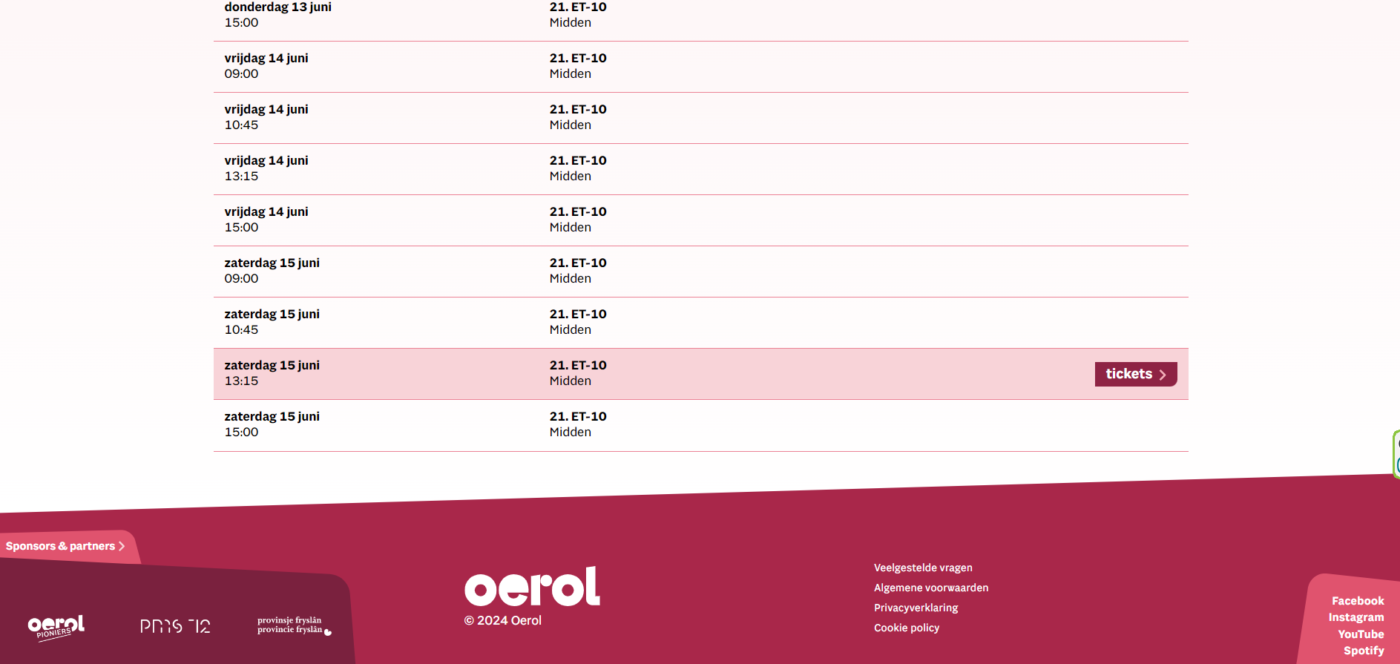Buy tickets for zaterdag 15 juni 13:15
Viewport: 1400px width, 664px height.
[1135, 374]
